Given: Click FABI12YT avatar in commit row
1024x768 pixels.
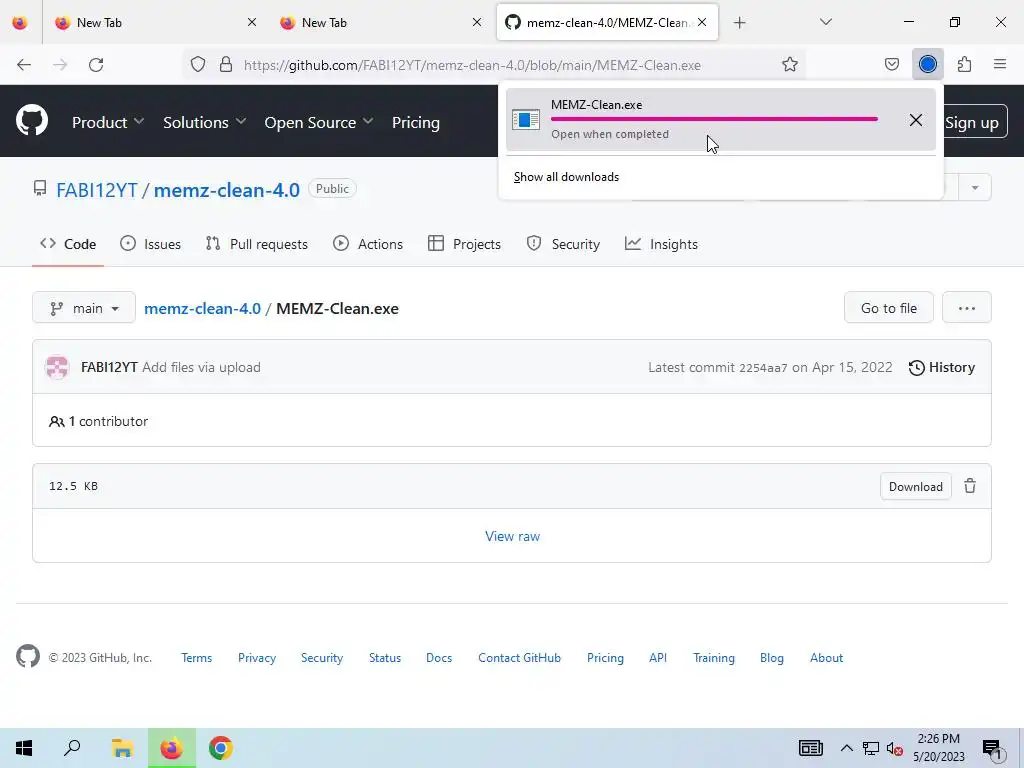Looking at the screenshot, I should (57, 367).
